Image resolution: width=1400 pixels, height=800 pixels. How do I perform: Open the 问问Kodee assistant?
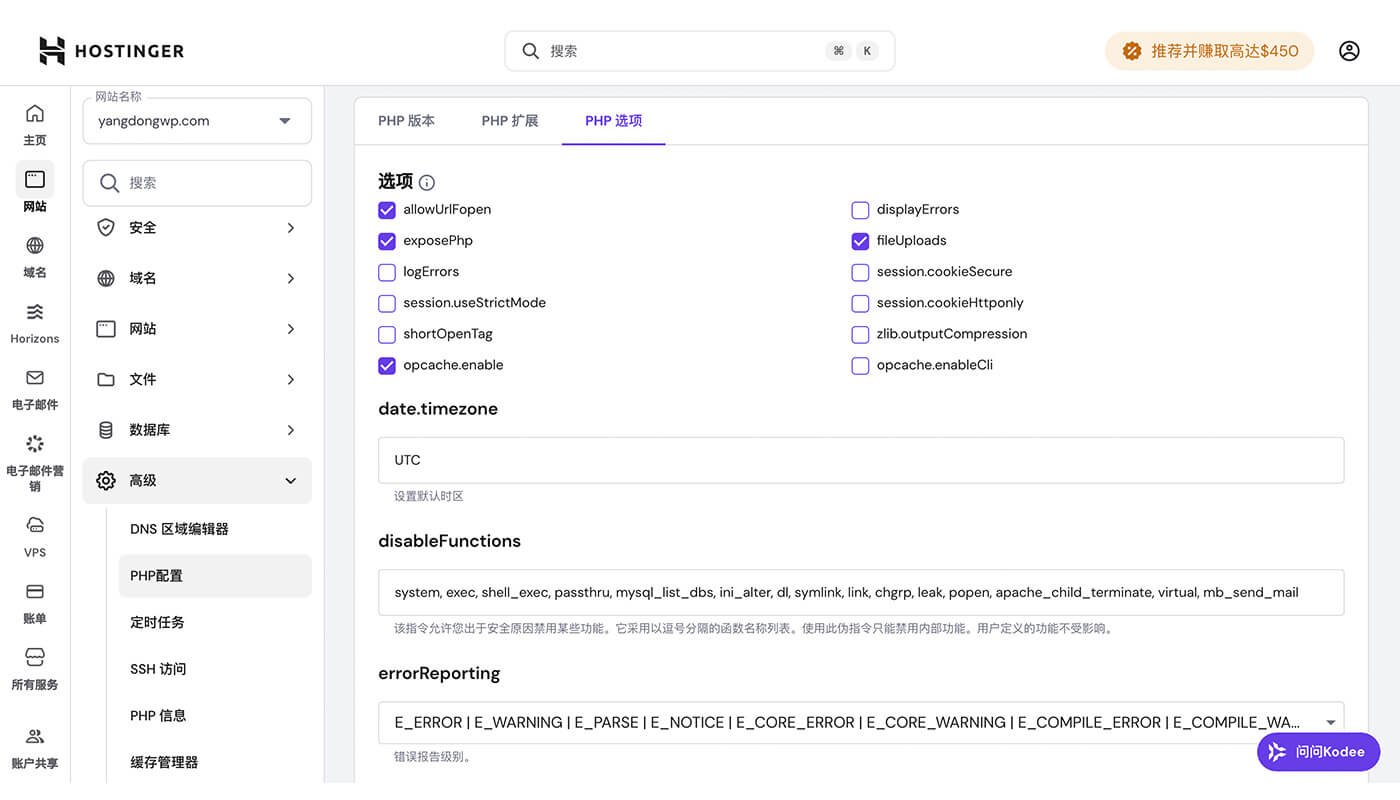1318,751
